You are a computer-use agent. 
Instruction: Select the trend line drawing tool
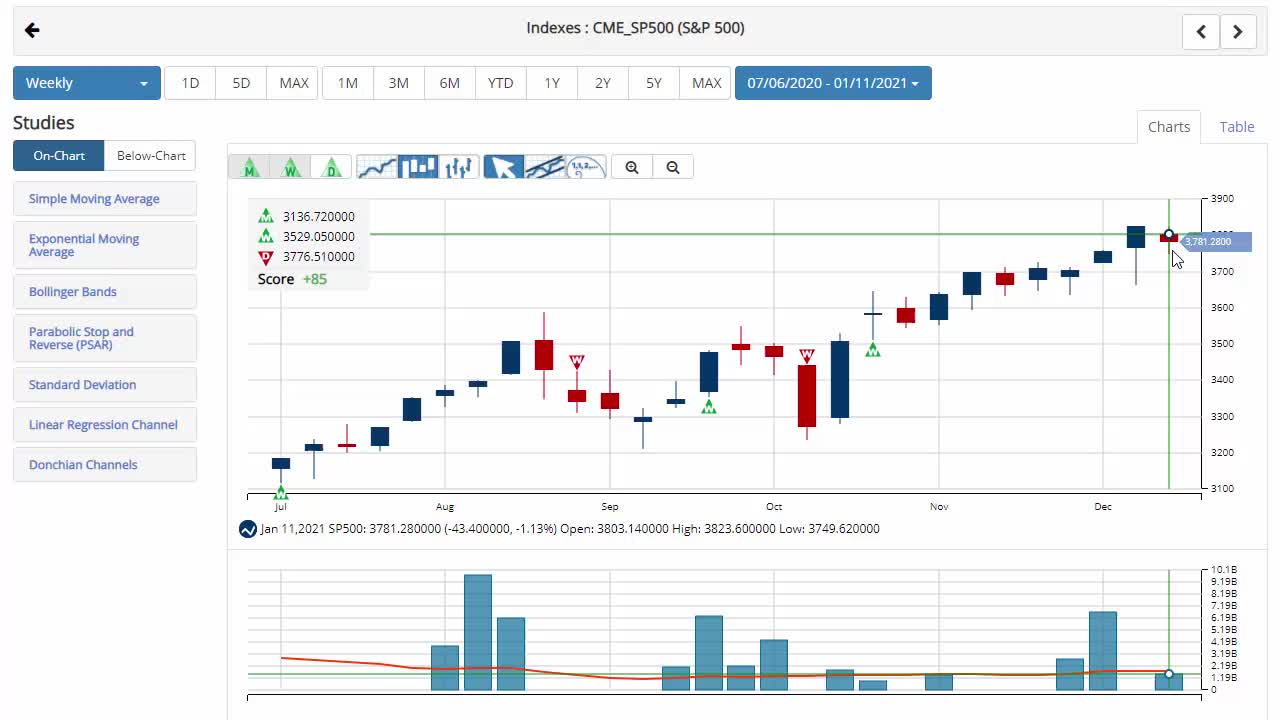[x=545, y=167]
